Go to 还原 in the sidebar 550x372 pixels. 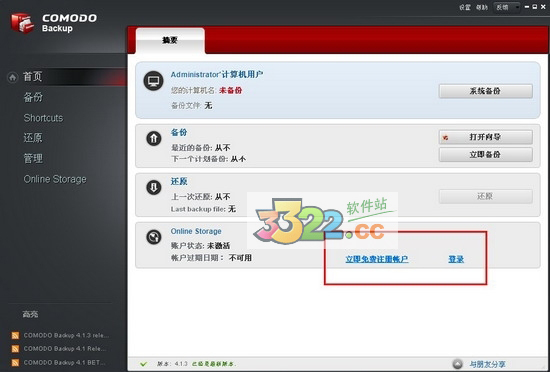pos(33,138)
